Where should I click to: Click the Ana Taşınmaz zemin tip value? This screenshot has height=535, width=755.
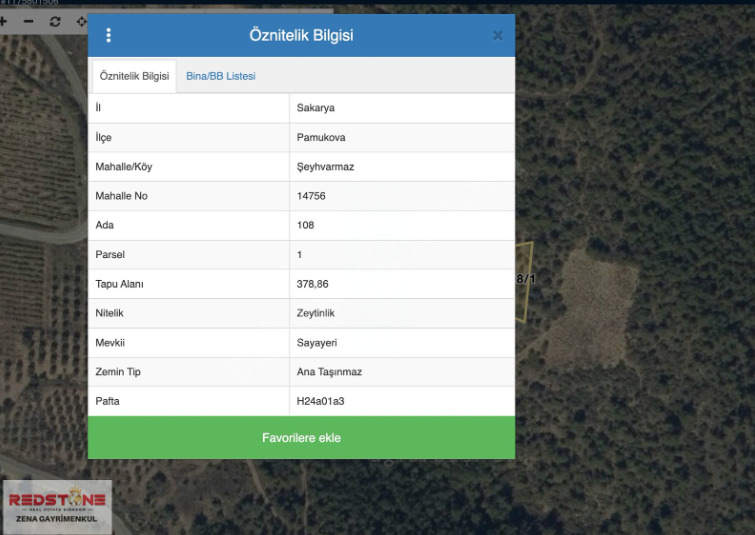[x=329, y=372]
